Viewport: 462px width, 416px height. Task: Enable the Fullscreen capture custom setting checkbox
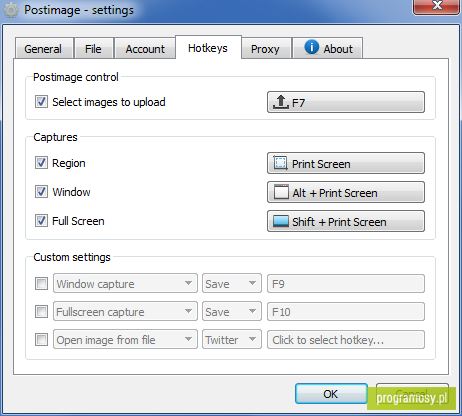(41, 312)
